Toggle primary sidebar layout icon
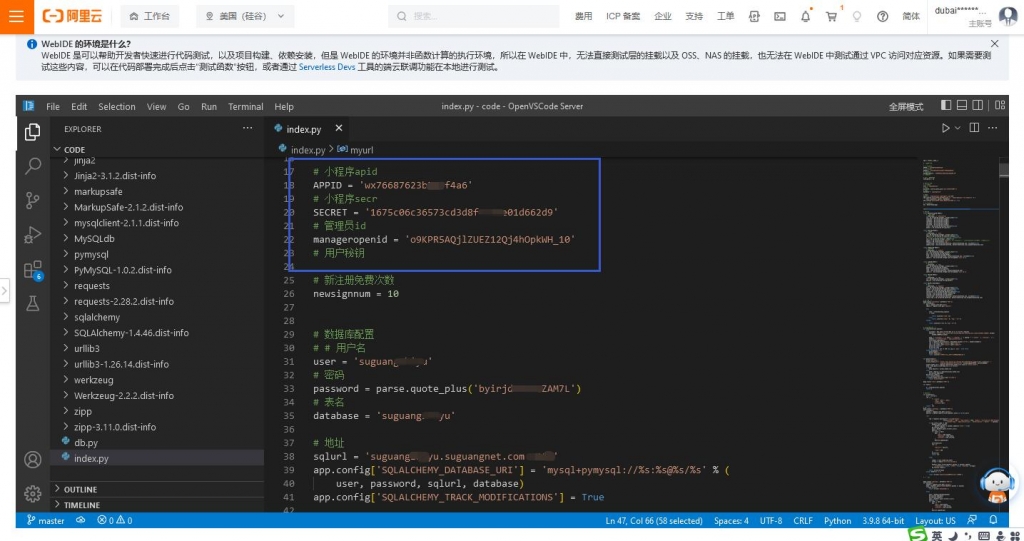Image resolution: width=1024 pixels, height=541 pixels. pos(946,105)
